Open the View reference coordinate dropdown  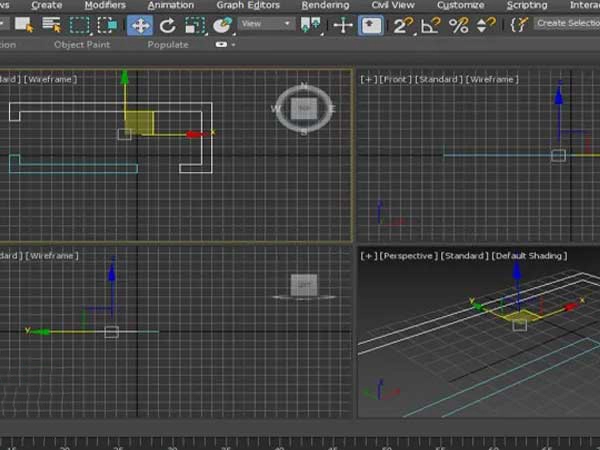(x=266, y=24)
